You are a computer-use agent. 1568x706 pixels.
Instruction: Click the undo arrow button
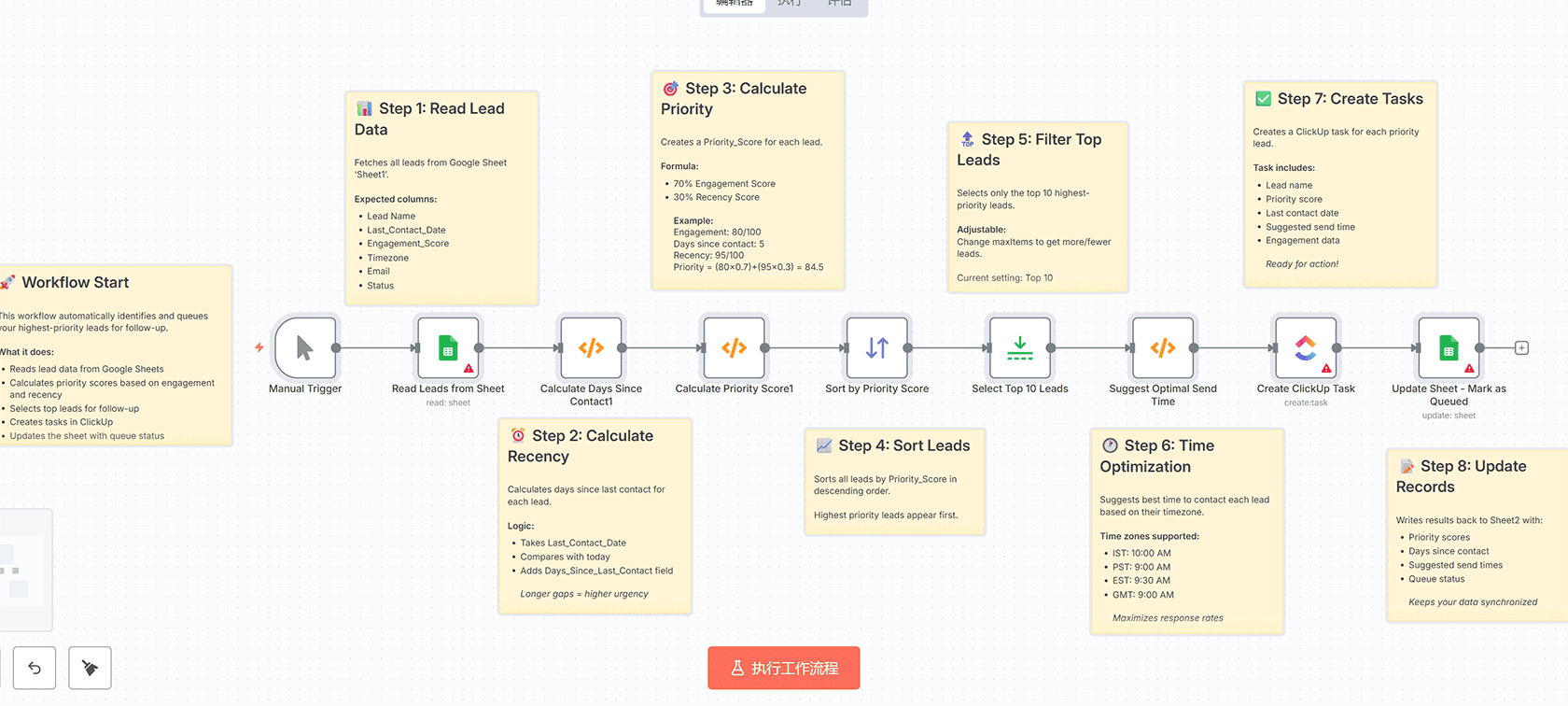(x=35, y=668)
